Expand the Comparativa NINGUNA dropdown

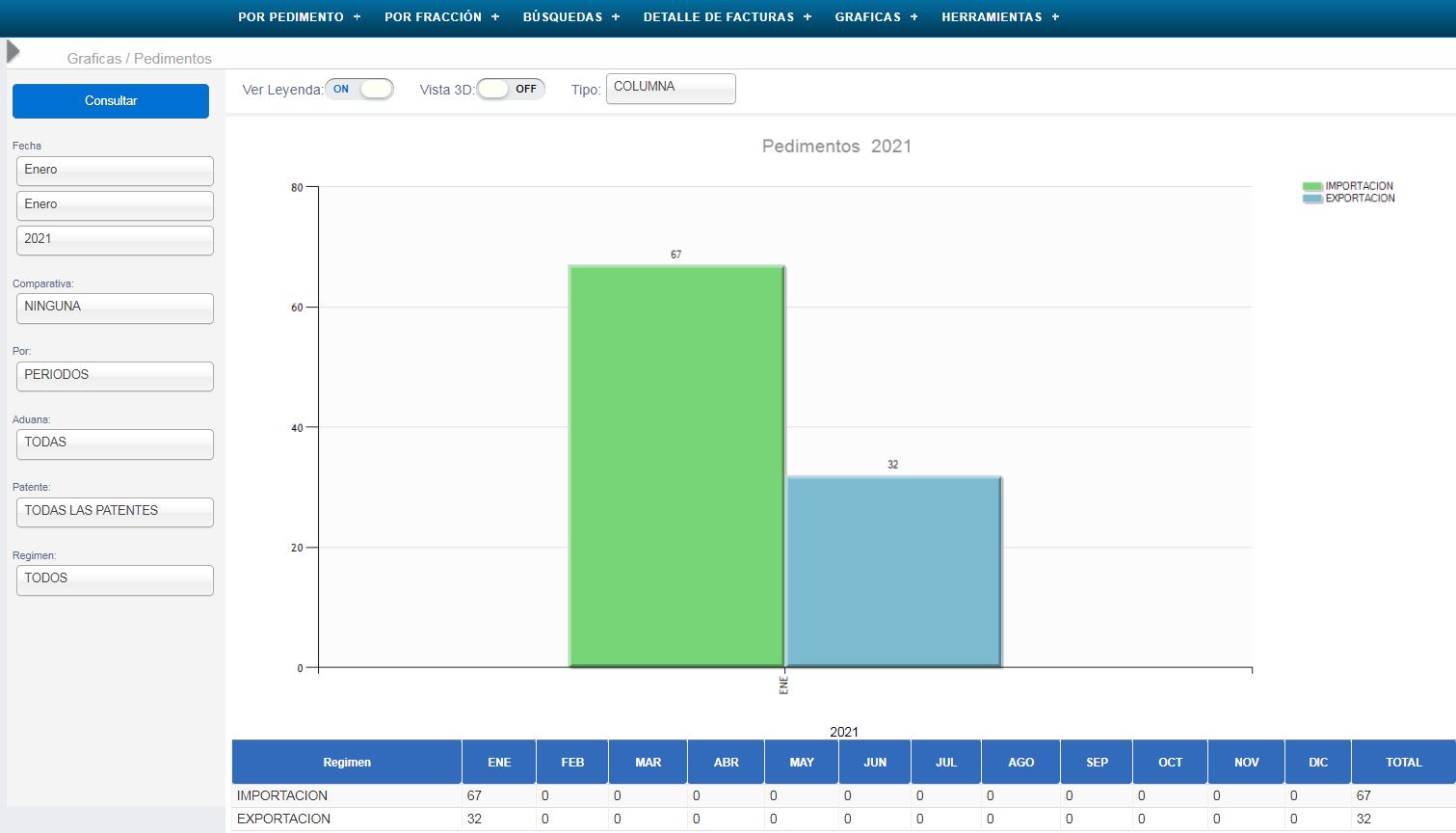(x=115, y=308)
